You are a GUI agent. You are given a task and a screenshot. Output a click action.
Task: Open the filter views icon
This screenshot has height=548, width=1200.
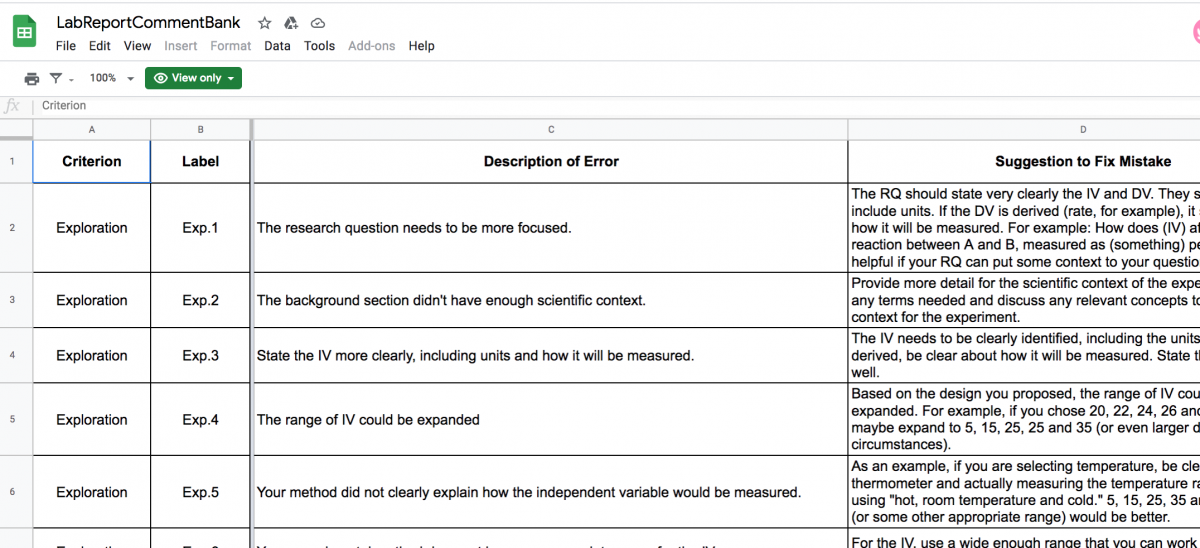click(x=56, y=78)
